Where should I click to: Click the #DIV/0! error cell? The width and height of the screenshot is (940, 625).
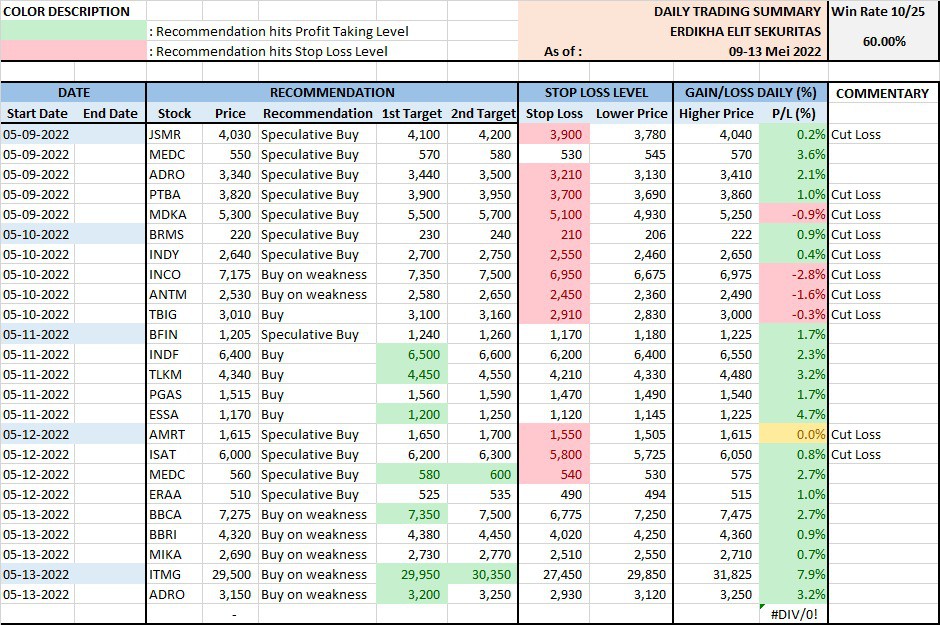click(793, 614)
